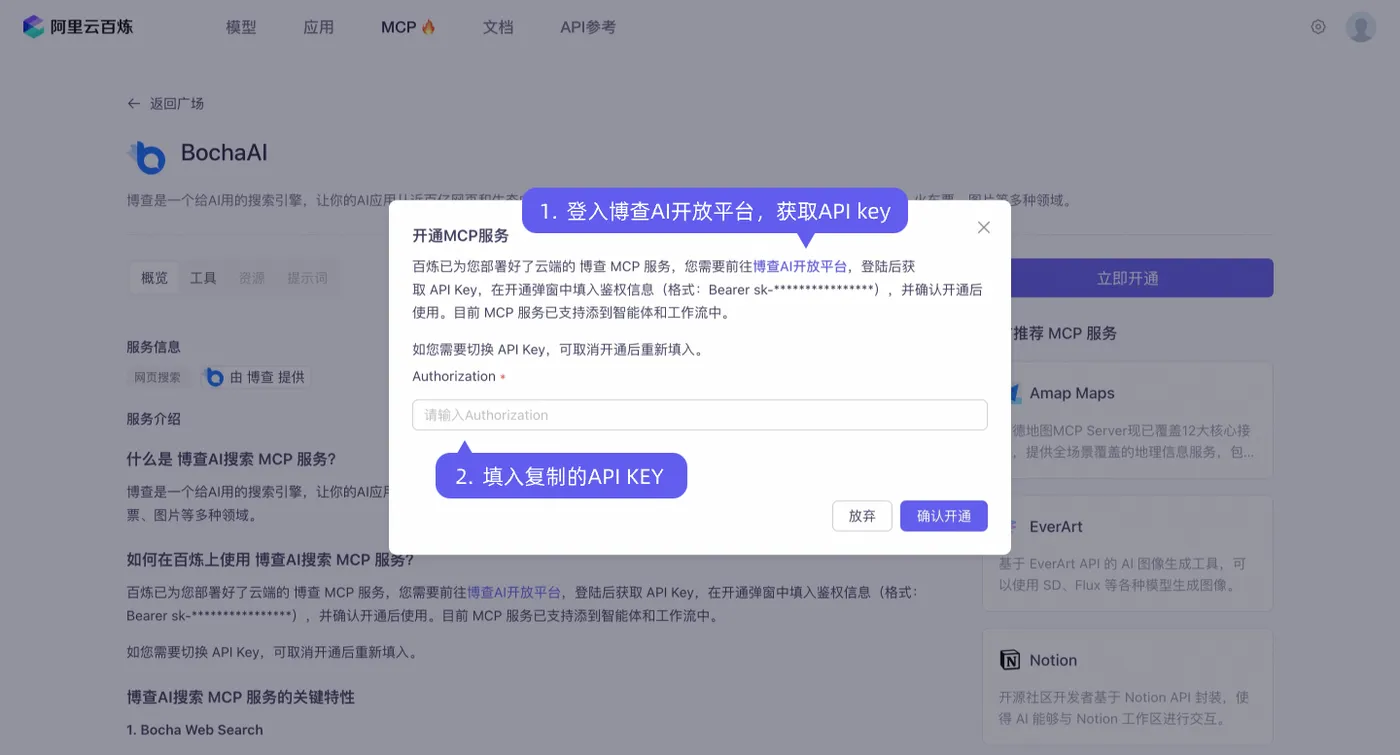Click the 1. Bocha Web Search heading

tap(195, 730)
